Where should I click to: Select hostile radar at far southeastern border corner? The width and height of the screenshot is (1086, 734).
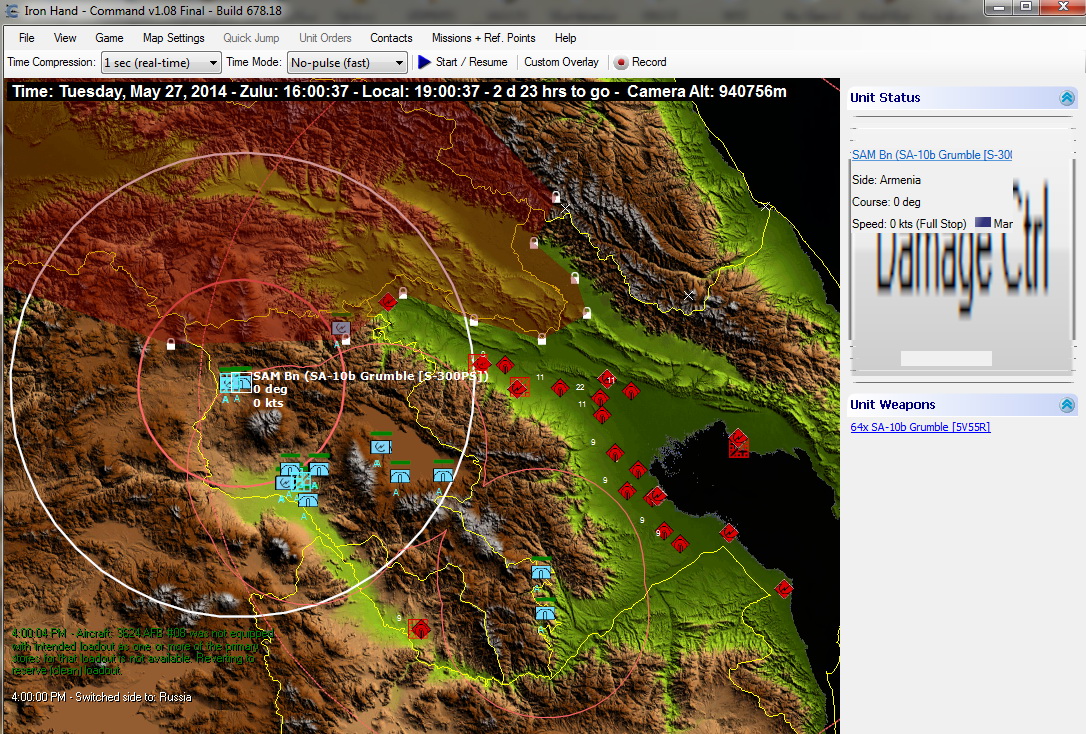click(x=784, y=589)
